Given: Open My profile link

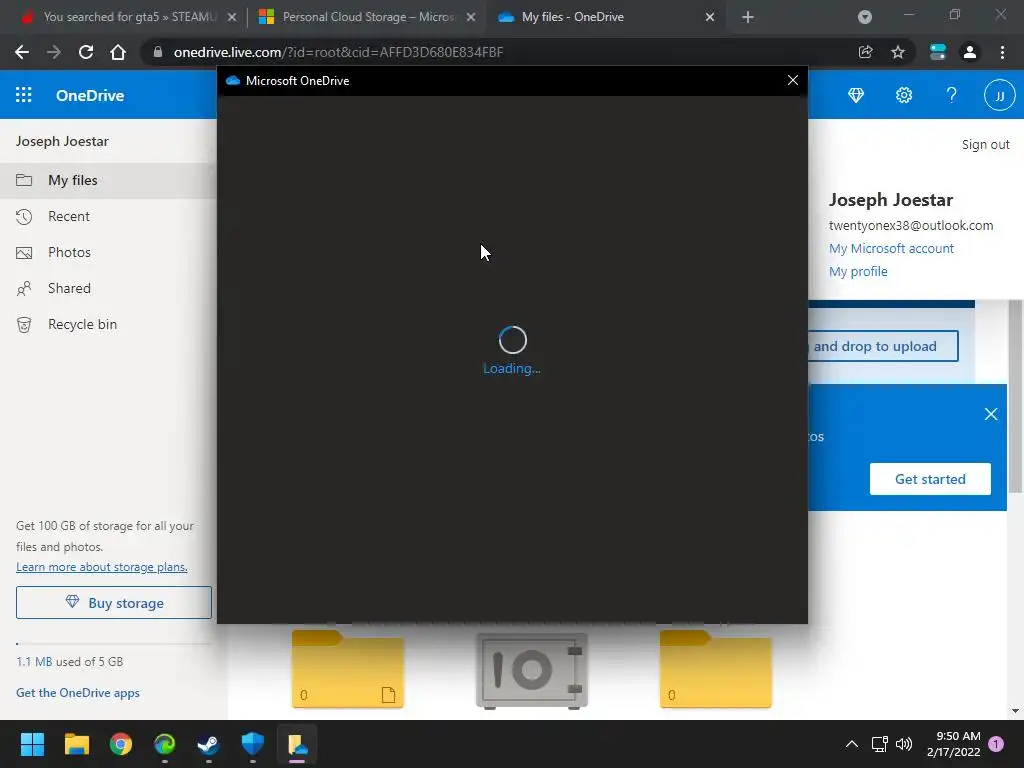Looking at the screenshot, I should pyautogui.click(x=857, y=271).
